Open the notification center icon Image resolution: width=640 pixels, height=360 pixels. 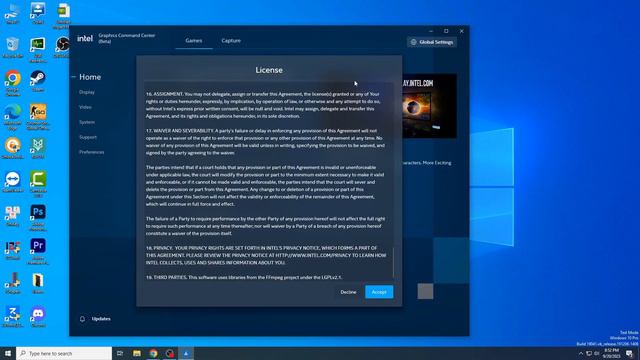click(x=629, y=353)
